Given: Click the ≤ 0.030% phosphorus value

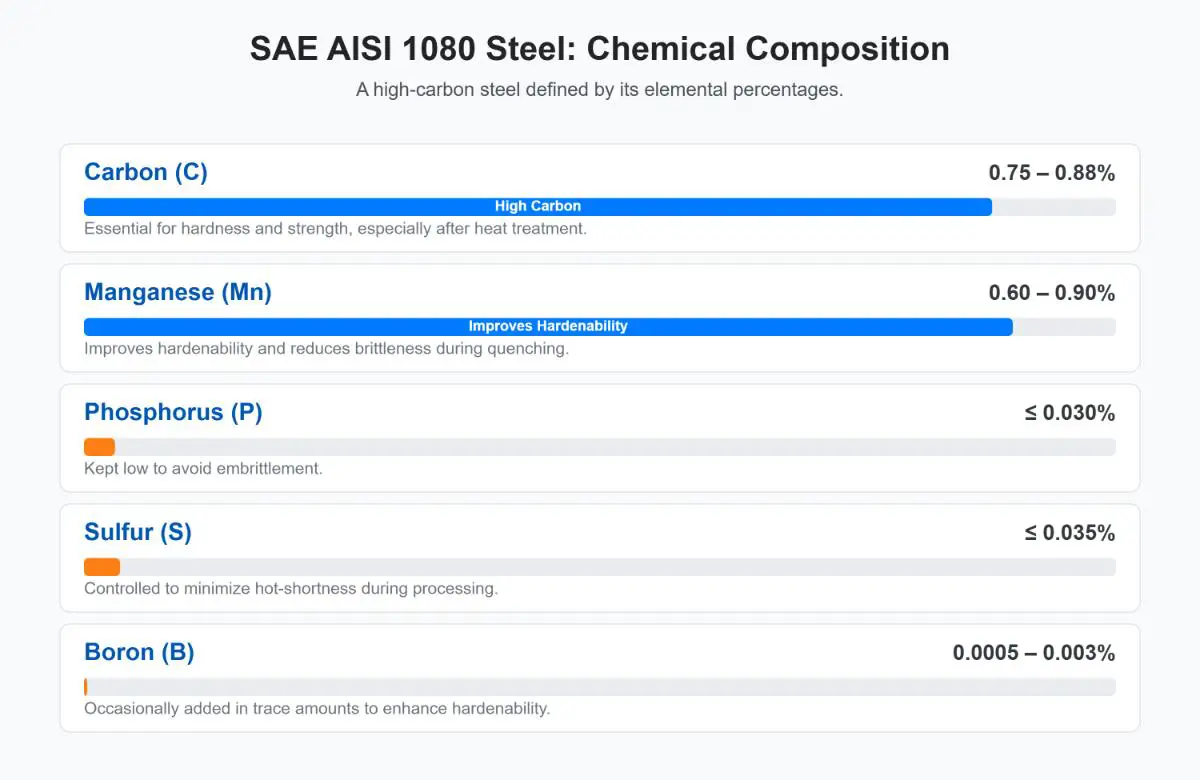Looking at the screenshot, I should coord(1070,413).
